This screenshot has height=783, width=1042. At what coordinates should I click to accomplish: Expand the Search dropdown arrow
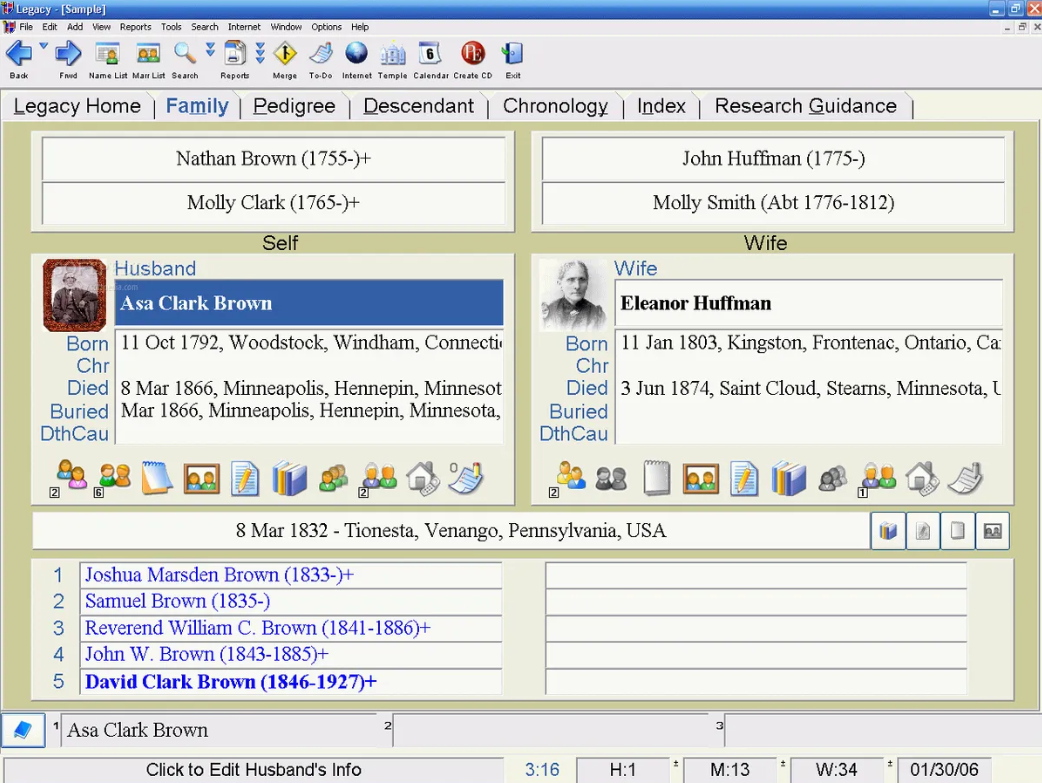tap(210, 50)
